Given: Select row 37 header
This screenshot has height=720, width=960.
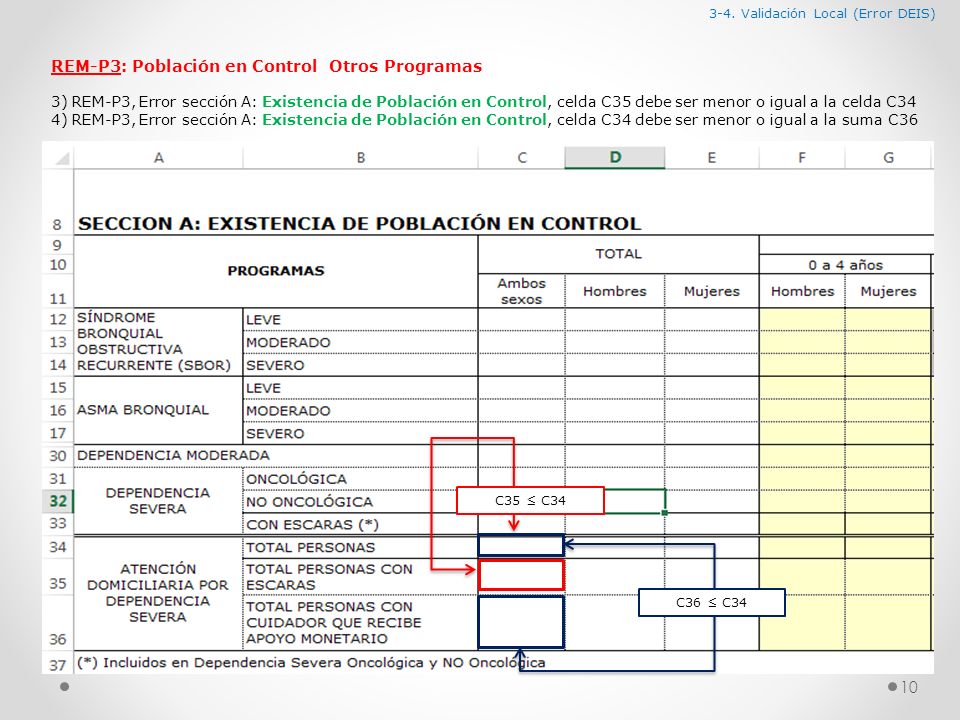Looking at the screenshot, I should [x=58, y=664].
